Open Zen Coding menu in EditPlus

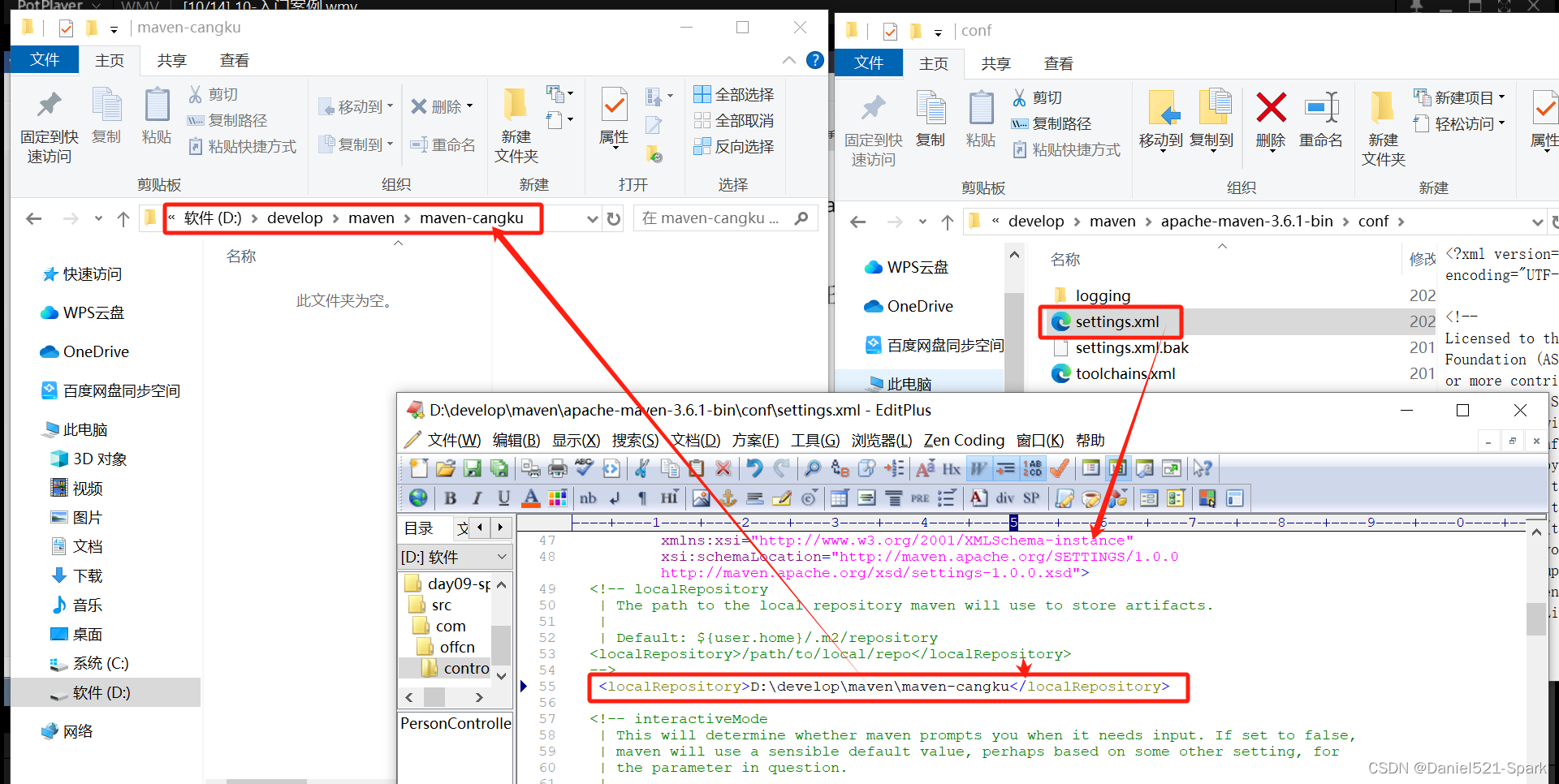(964, 440)
